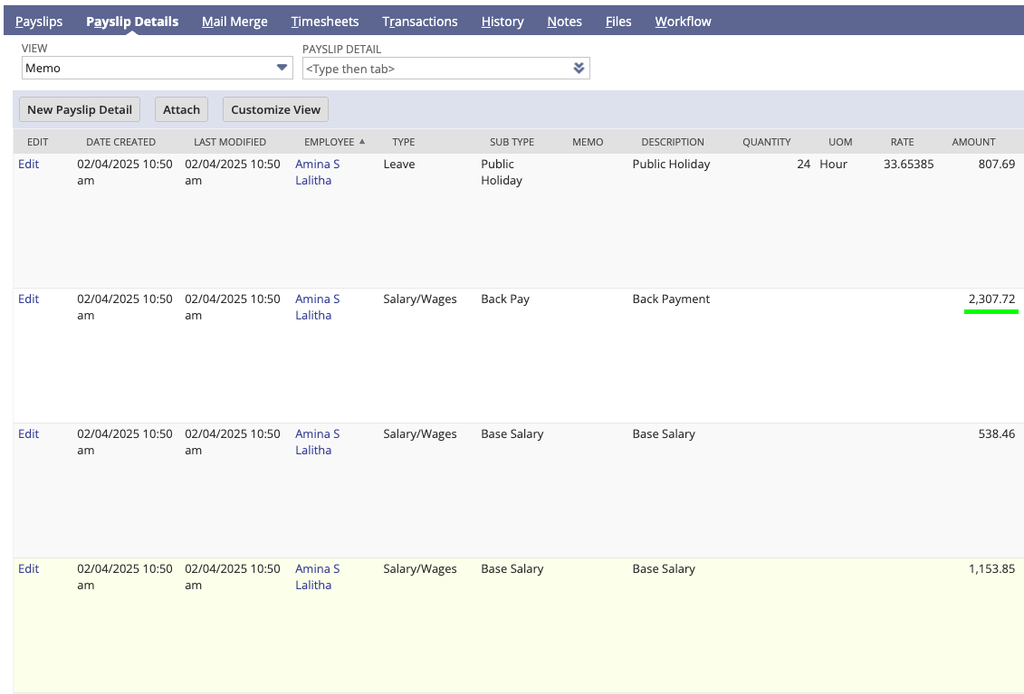Viewport: 1024px width, 694px height.
Task: Click the Attach button
Action: coord(182,110)
